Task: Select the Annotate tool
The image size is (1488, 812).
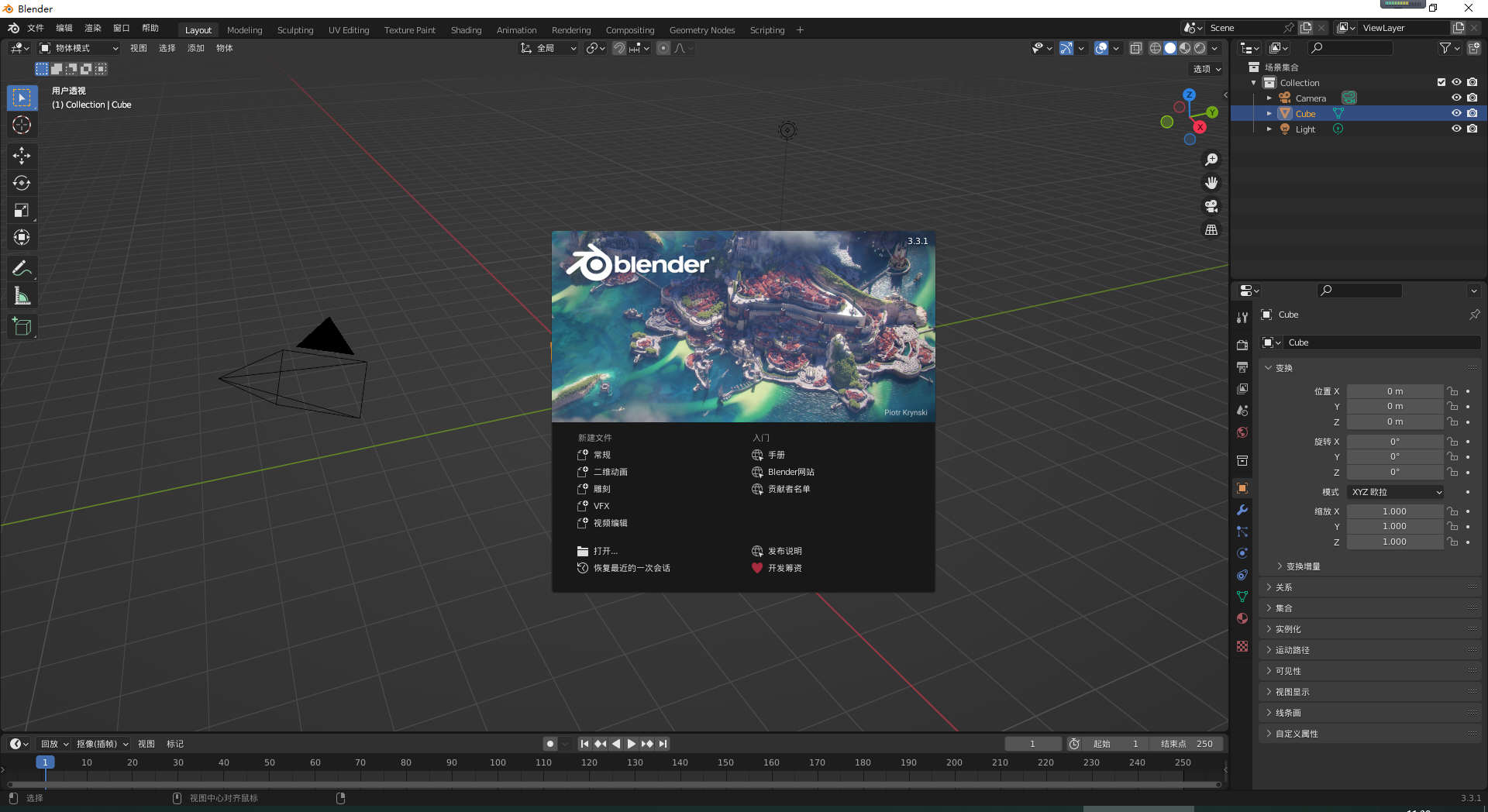Action: click(x=22, y=267)
